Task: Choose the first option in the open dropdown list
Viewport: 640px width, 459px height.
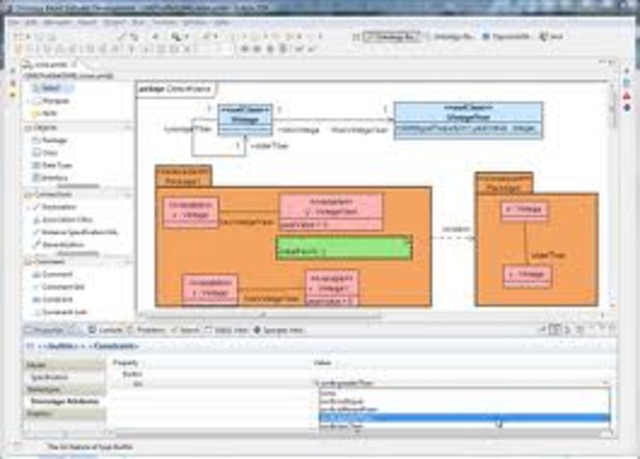Action: click(464, 393)
